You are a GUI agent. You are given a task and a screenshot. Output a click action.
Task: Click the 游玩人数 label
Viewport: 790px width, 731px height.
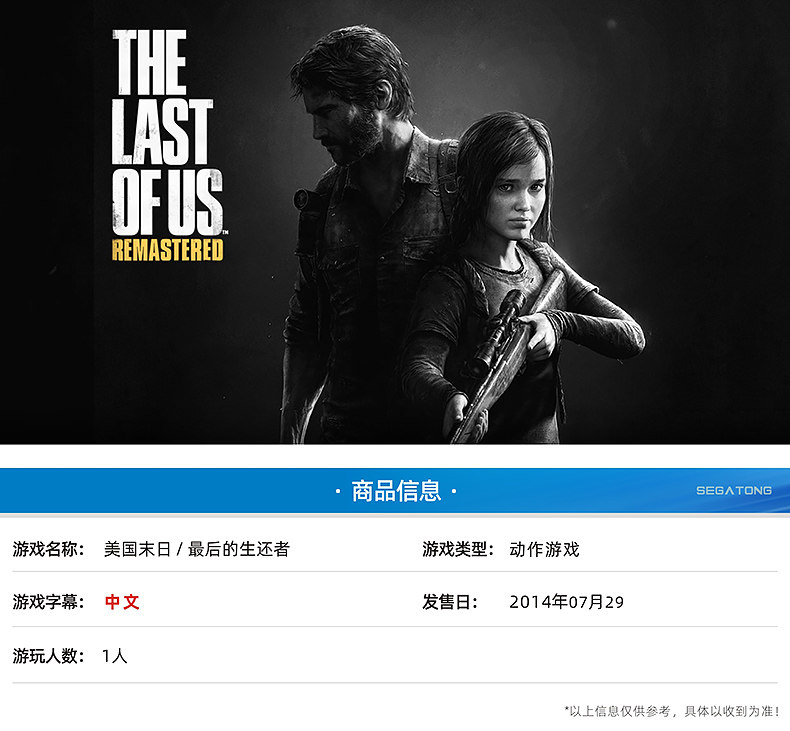point(49,655)
